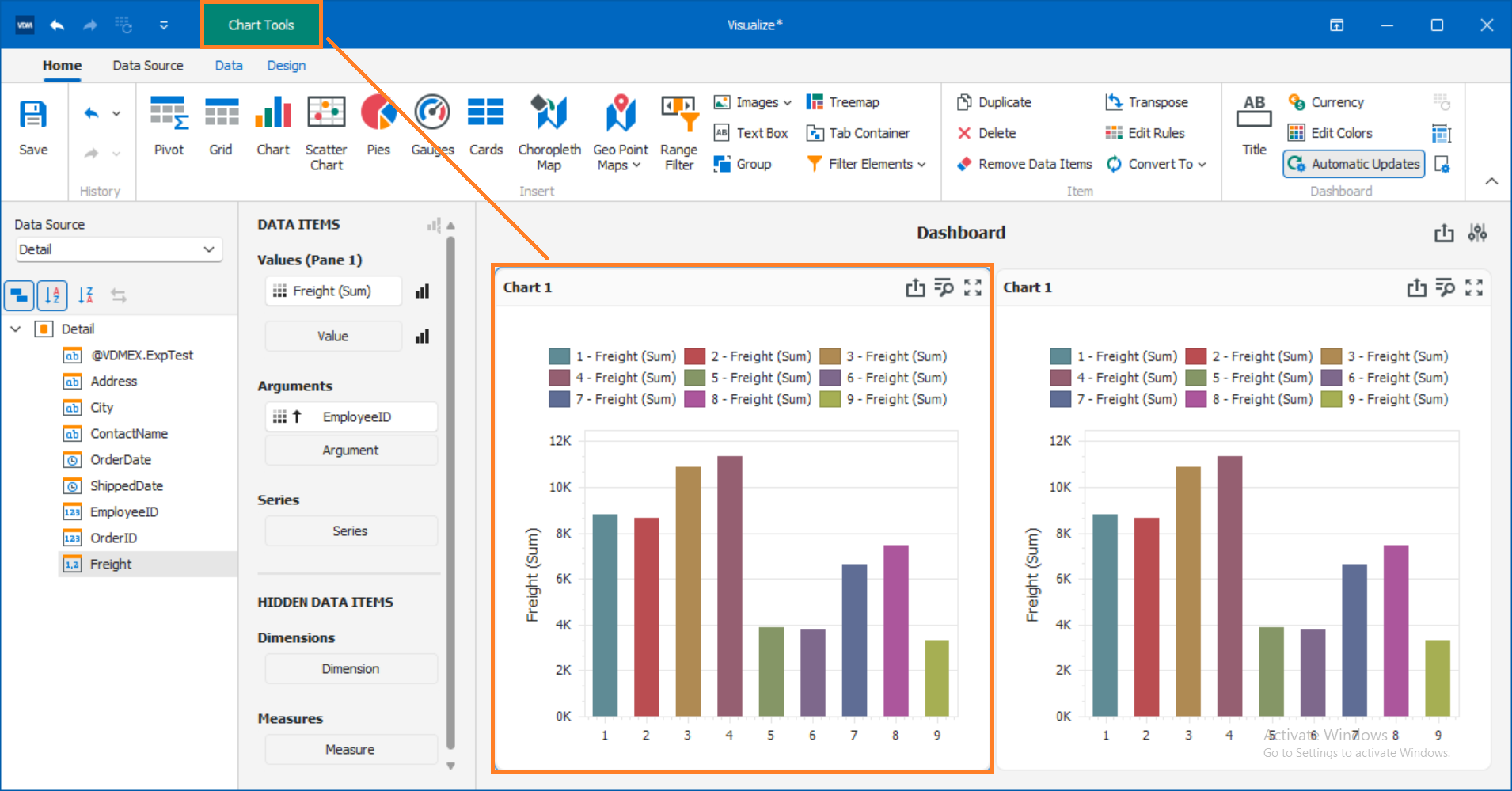Image resolution: width=1512 pixels, height=791 pixels.
Task: Select the Pivot insert tool
Action: (169, 131)
